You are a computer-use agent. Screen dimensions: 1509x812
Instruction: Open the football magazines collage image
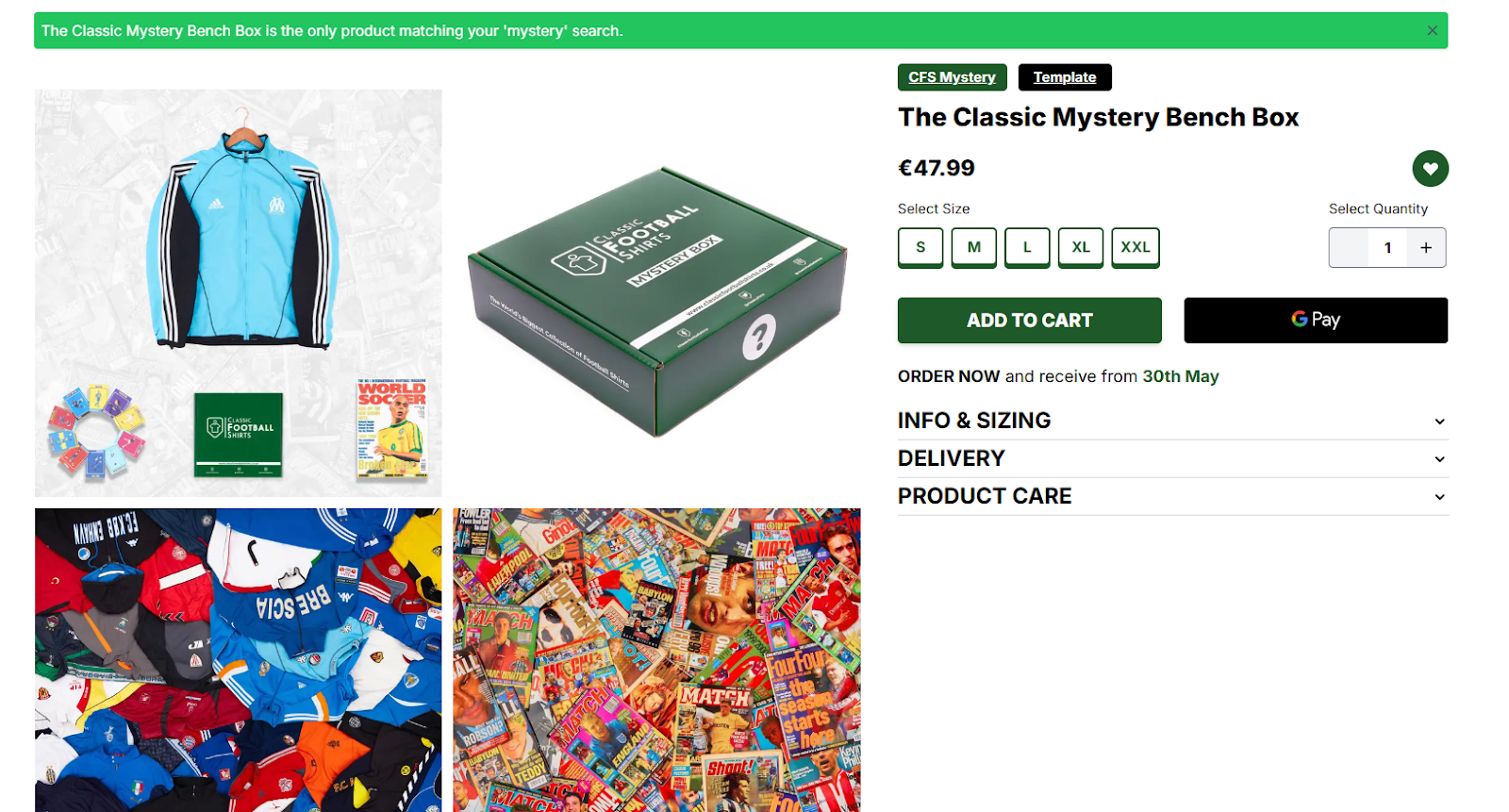click(657, 660)
